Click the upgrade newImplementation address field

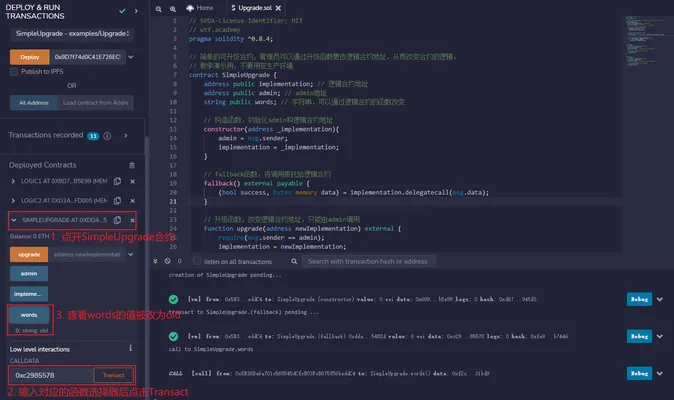(86, 254)
